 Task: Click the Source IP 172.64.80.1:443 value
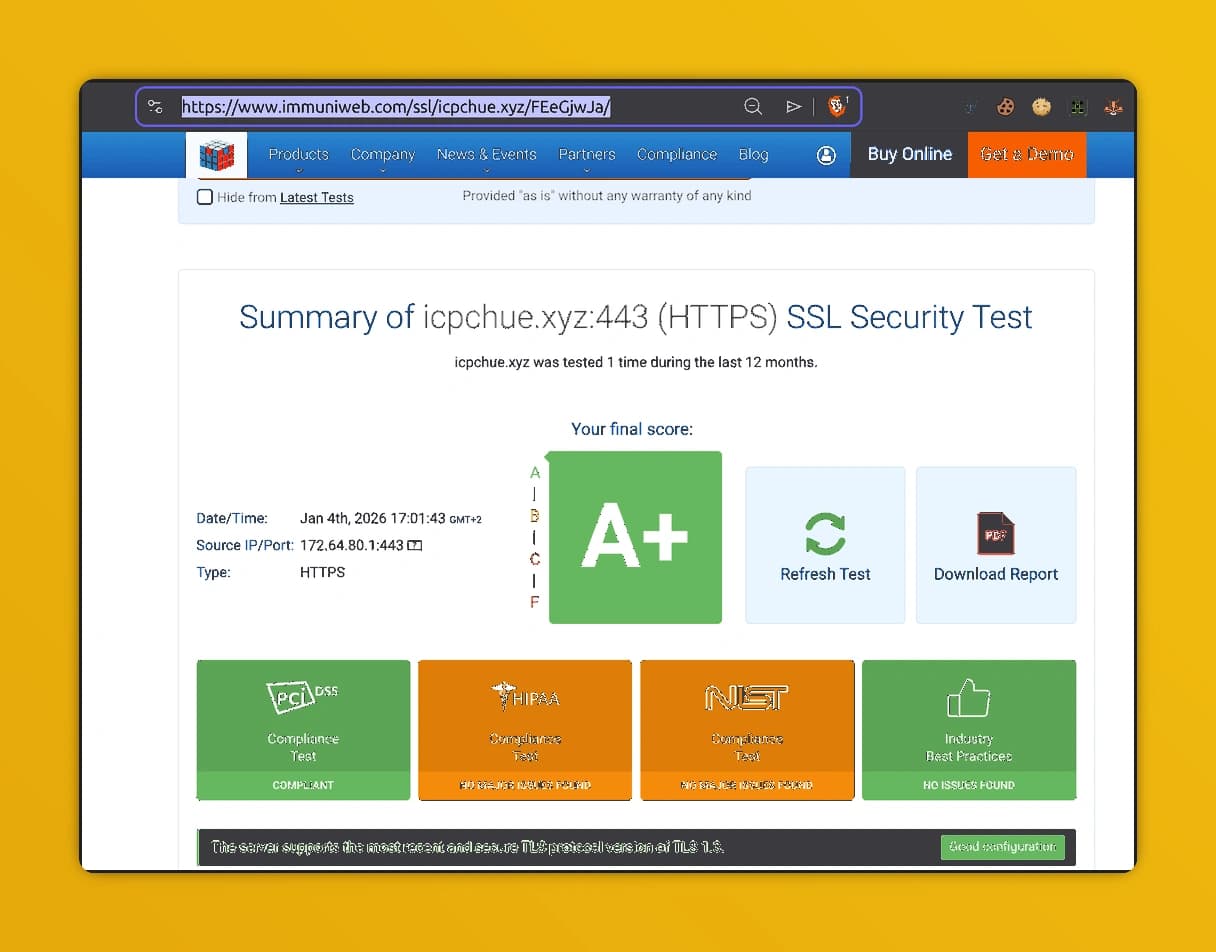point(352,546)
